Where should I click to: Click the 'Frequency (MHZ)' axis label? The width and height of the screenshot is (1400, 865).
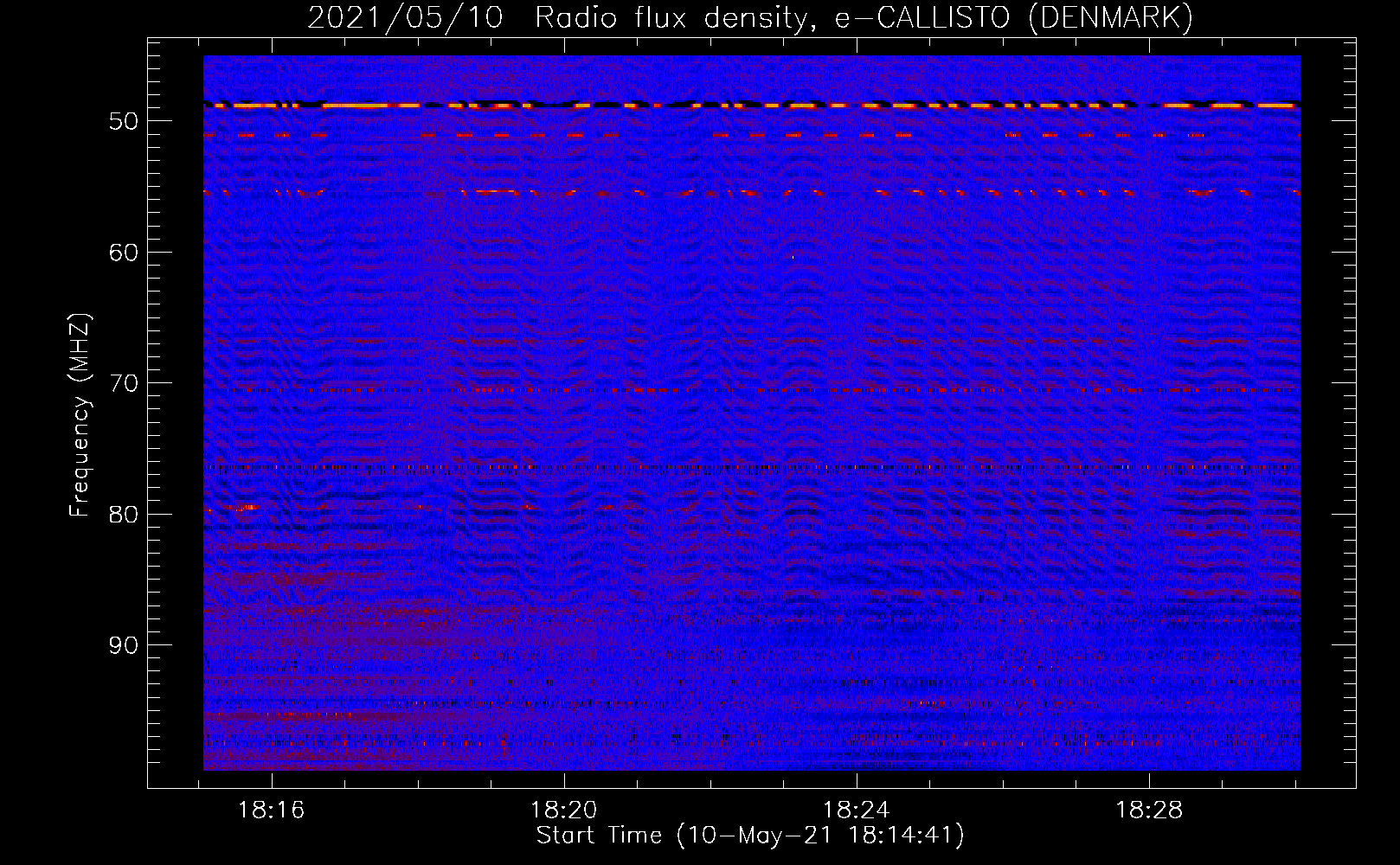(80, 415)
